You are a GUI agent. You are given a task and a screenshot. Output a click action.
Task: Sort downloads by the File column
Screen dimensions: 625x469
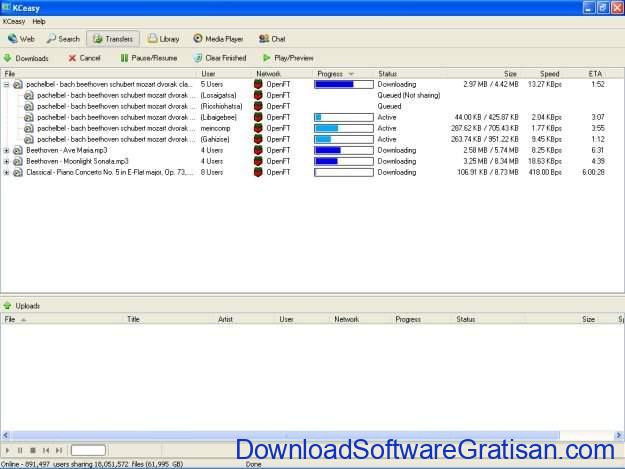[x=100, y=74]
